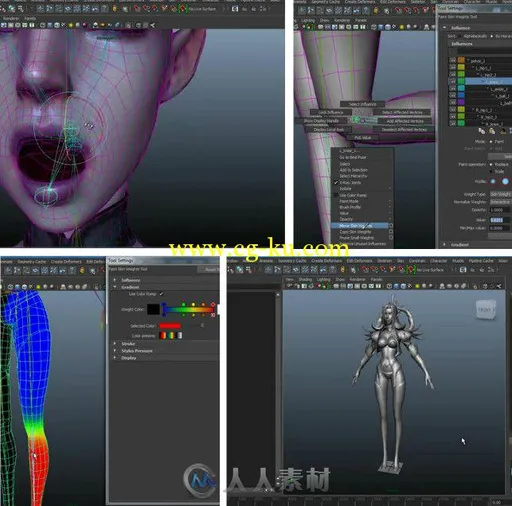Choose Select Hierarchy in context menu
512x506 pixels.
pos(353,176)
